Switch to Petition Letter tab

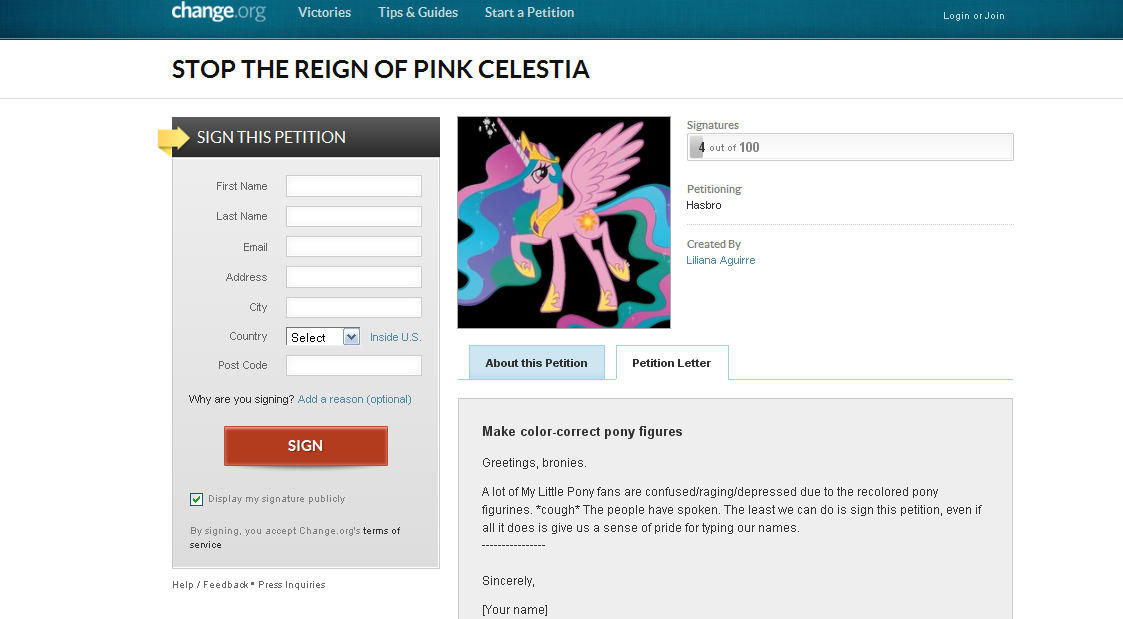tap(671, 363)
